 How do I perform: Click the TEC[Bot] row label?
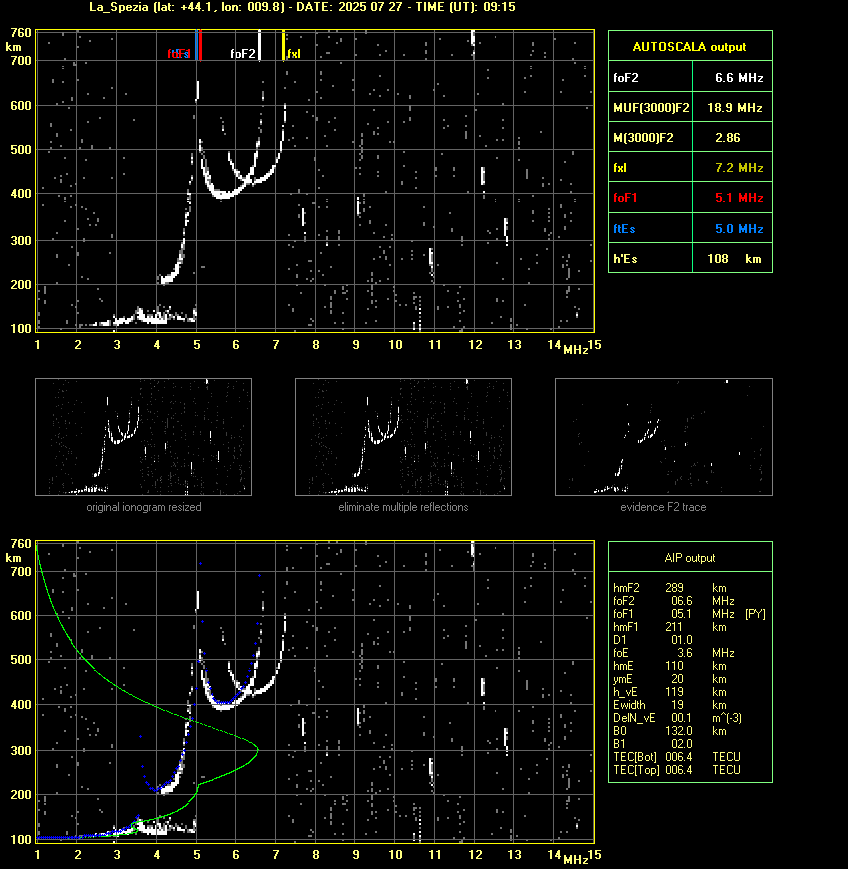[635, 757]
